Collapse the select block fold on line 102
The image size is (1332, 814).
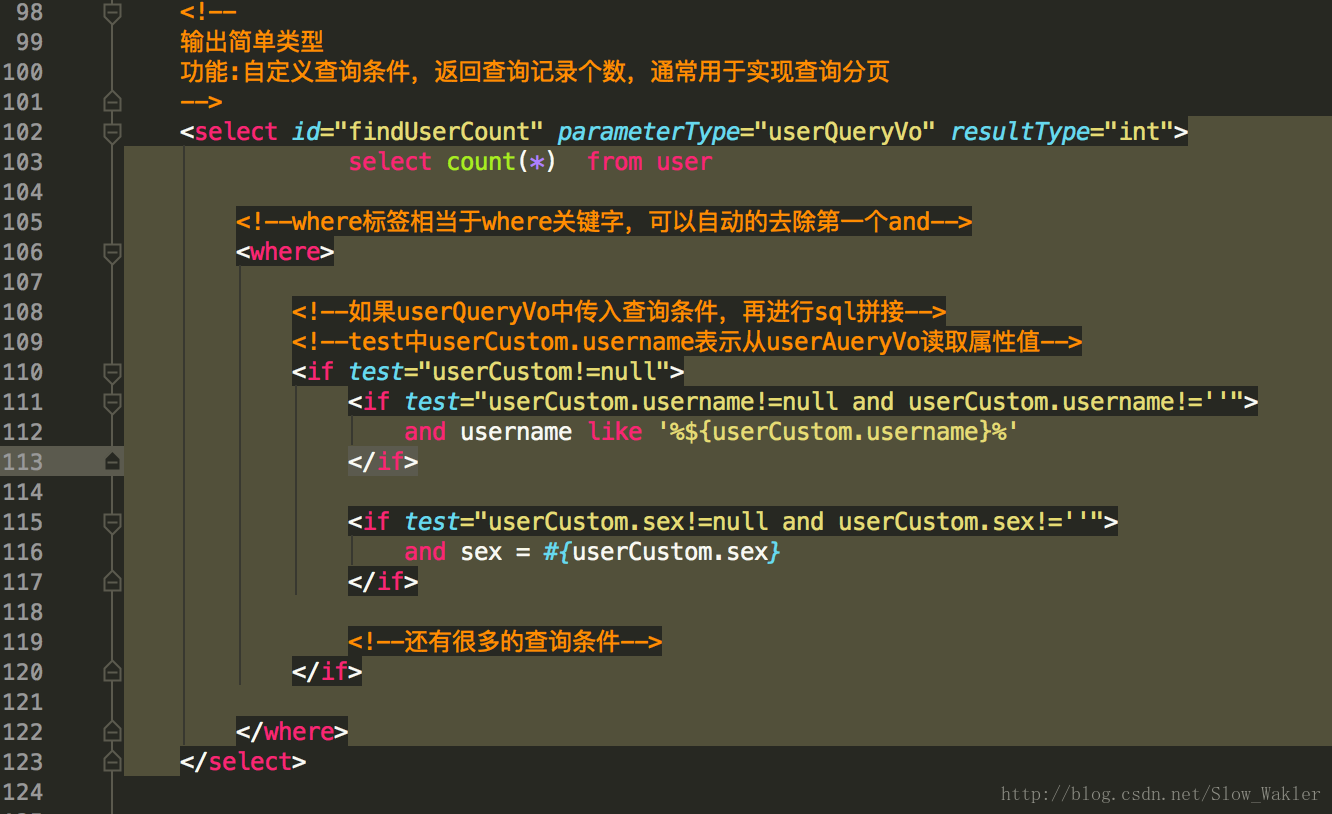tap(112, 132)
